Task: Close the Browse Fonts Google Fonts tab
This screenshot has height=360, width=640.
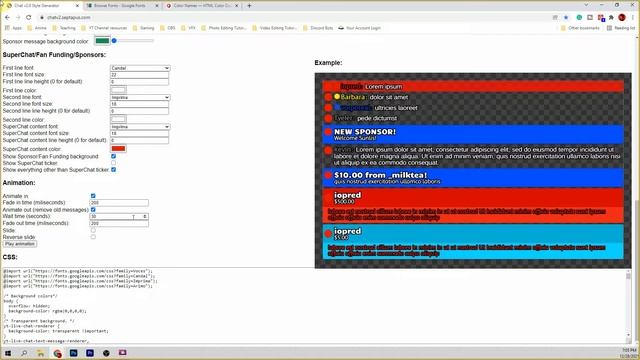Action: point(157,6)
